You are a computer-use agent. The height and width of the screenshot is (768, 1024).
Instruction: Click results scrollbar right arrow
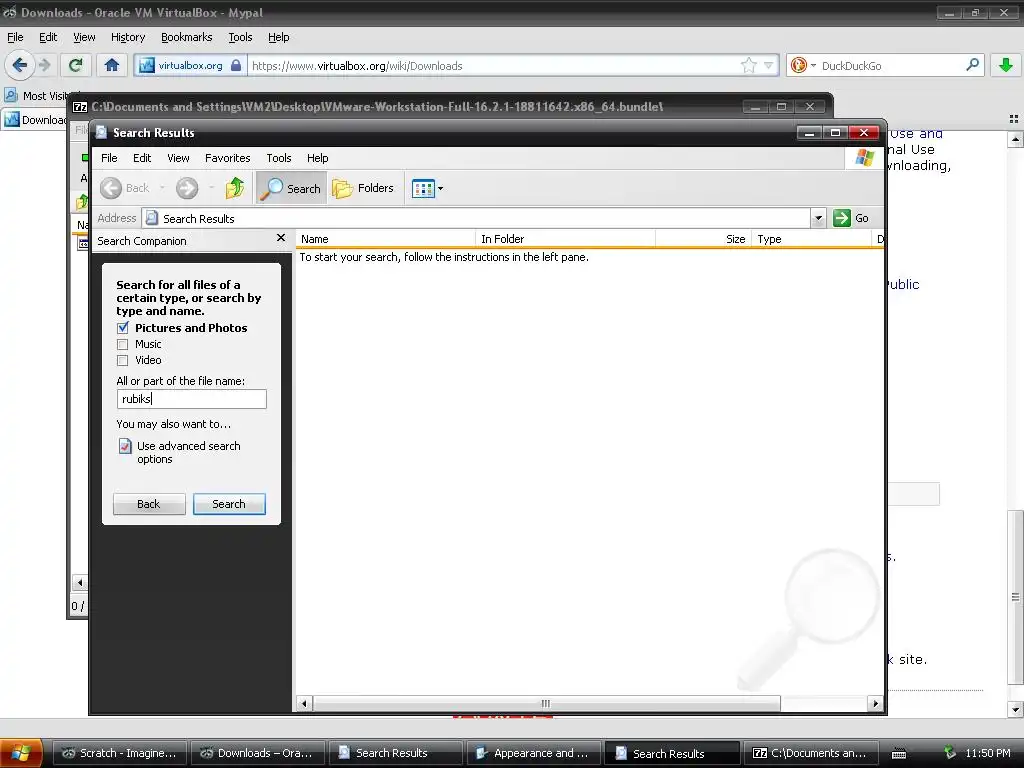876,703
